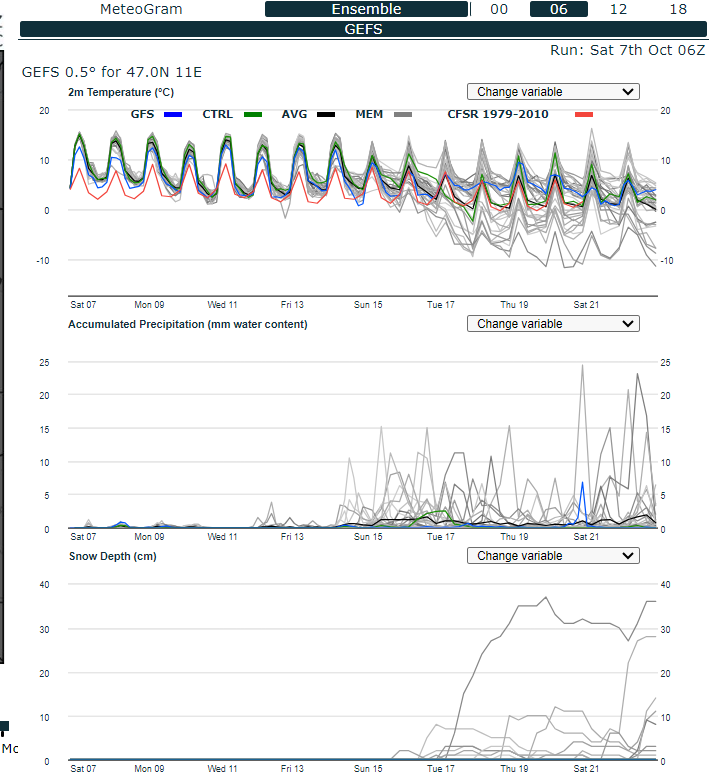This screenshot has height=780, width=709.
Task: Click the GFS legend label
Action: [x=142, y=114]
